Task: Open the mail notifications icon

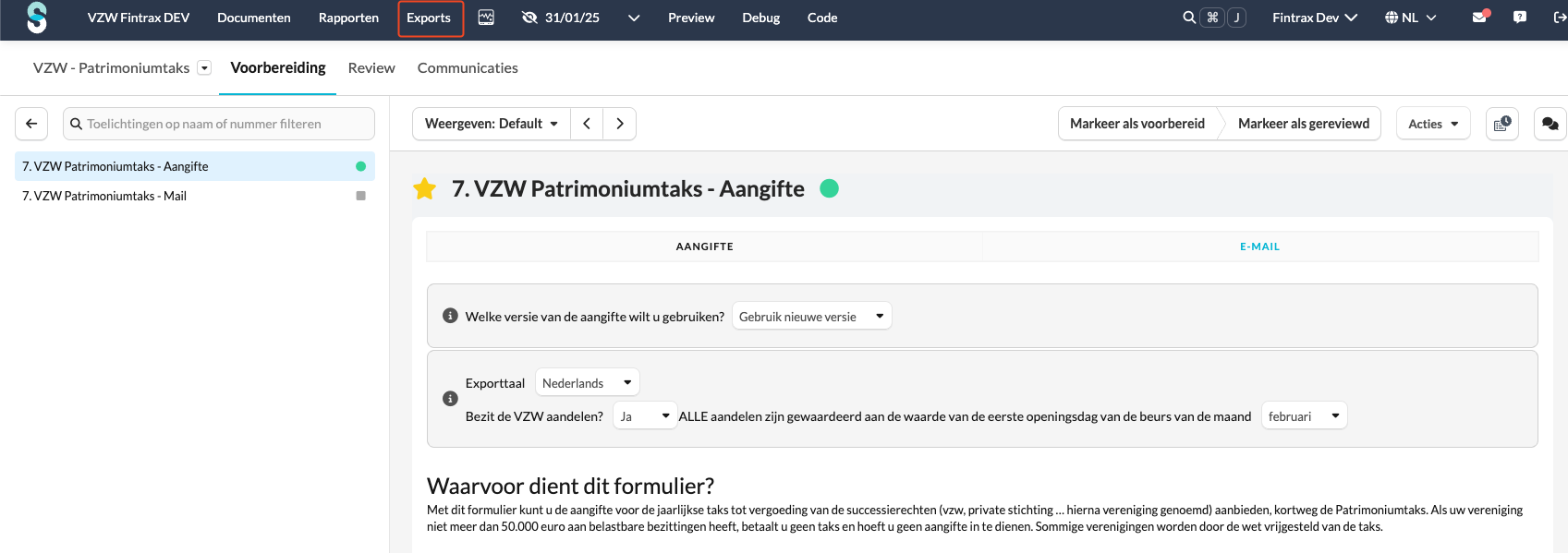Action: (x=1479, y=18)
